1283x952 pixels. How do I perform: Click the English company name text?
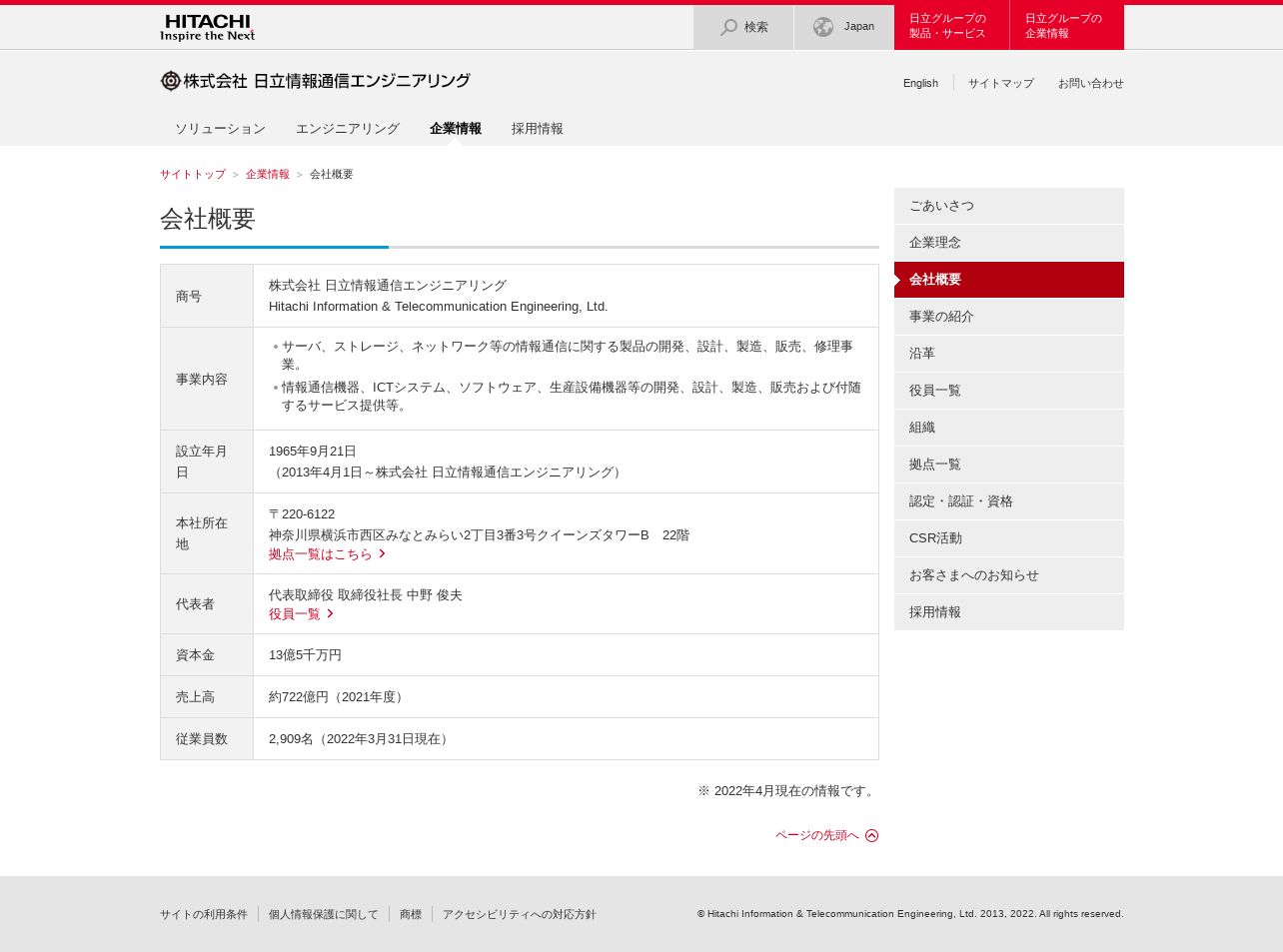[438, 307]
